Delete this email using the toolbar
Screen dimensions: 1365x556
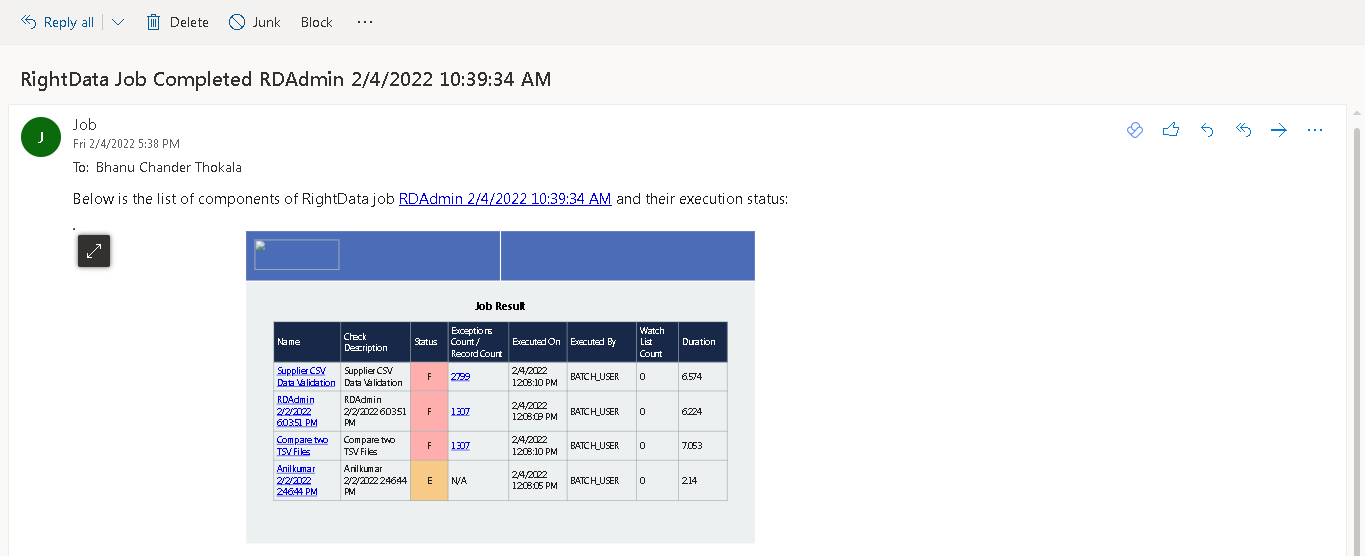click(x=177, y=22)
